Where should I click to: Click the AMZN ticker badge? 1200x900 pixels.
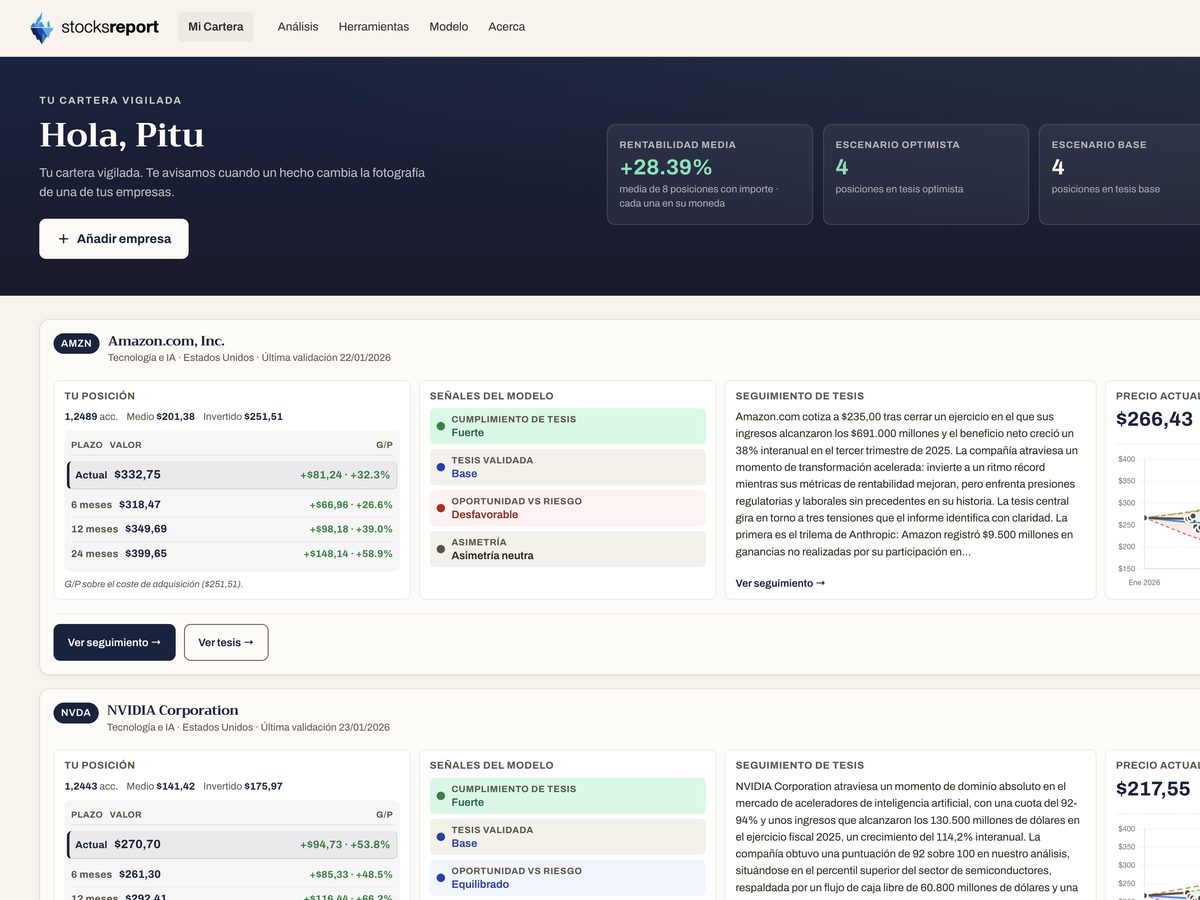point(76,343)
